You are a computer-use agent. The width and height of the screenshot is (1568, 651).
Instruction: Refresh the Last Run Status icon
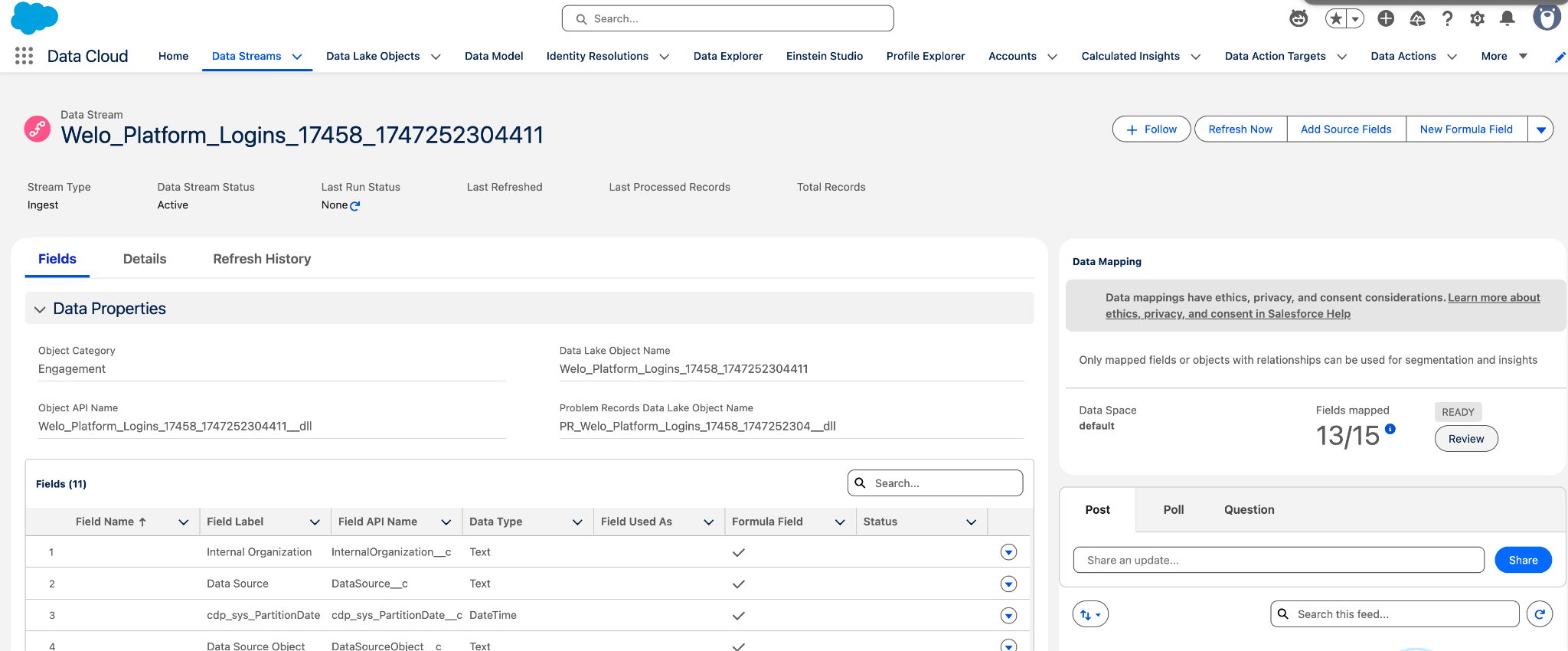point(354,206)
